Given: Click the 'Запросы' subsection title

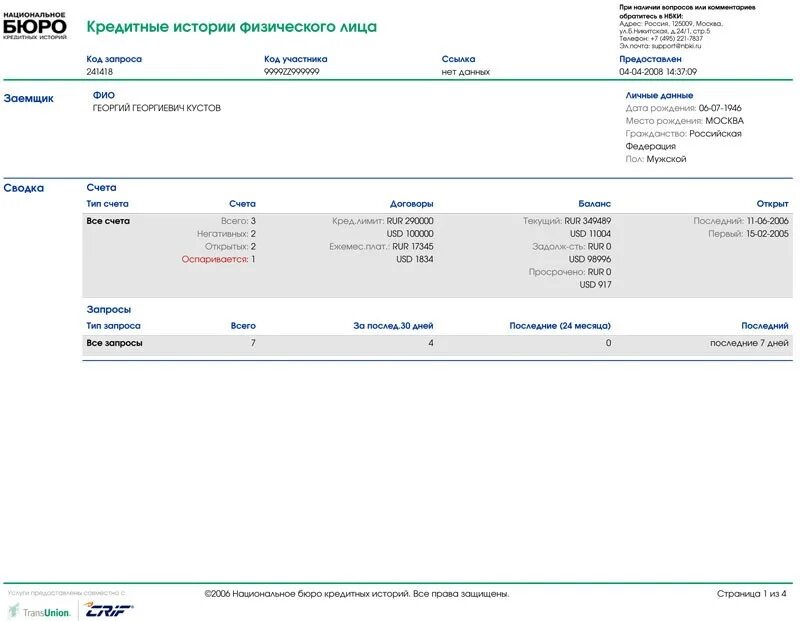Looking at the screenshot, I should click(109, 310).
